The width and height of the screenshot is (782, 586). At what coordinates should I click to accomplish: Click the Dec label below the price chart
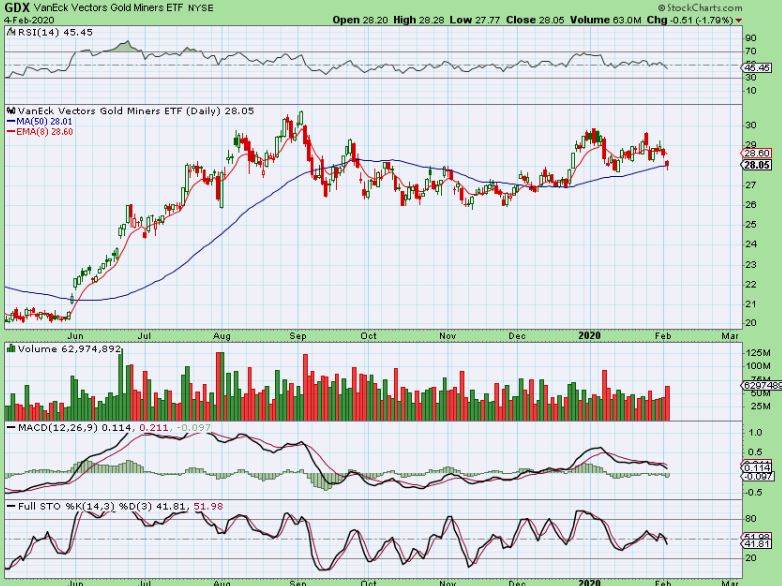(x=517, y=336)
